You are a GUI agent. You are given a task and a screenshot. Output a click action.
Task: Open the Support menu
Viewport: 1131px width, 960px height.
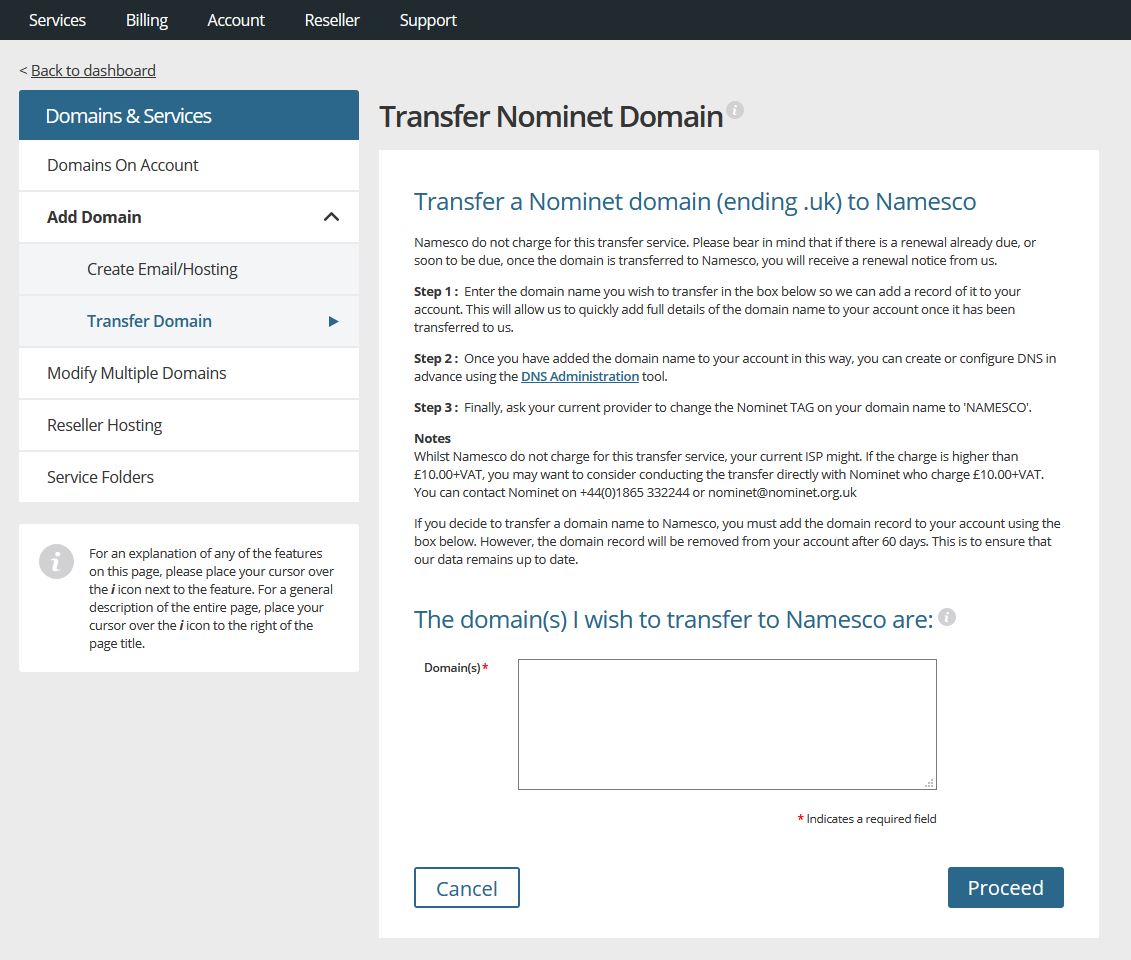428,20
